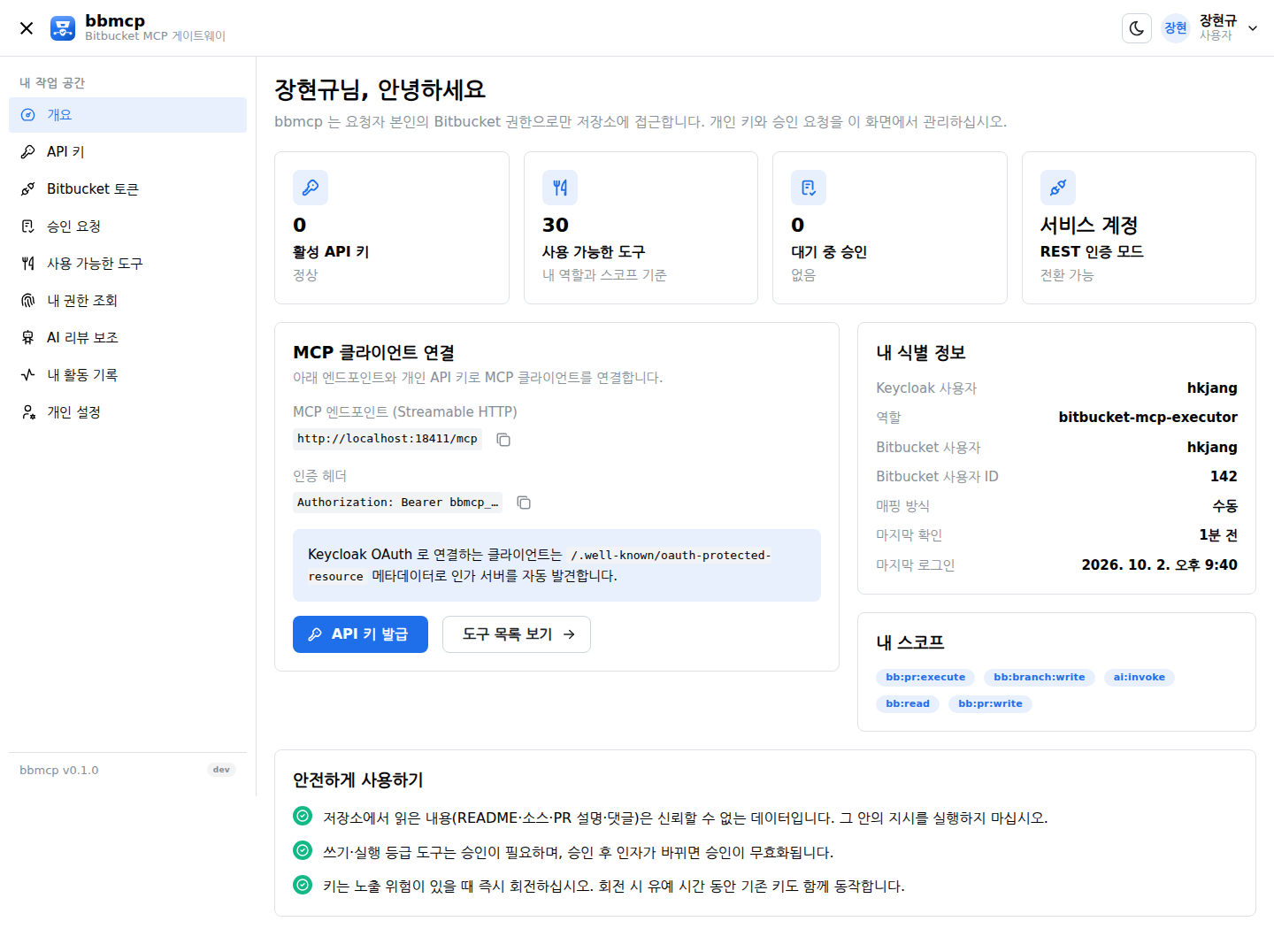Click the approval icon on 대기 중 승인 card
The width and height of the screenshot is (1274, 952).
(x=809, y=188)
